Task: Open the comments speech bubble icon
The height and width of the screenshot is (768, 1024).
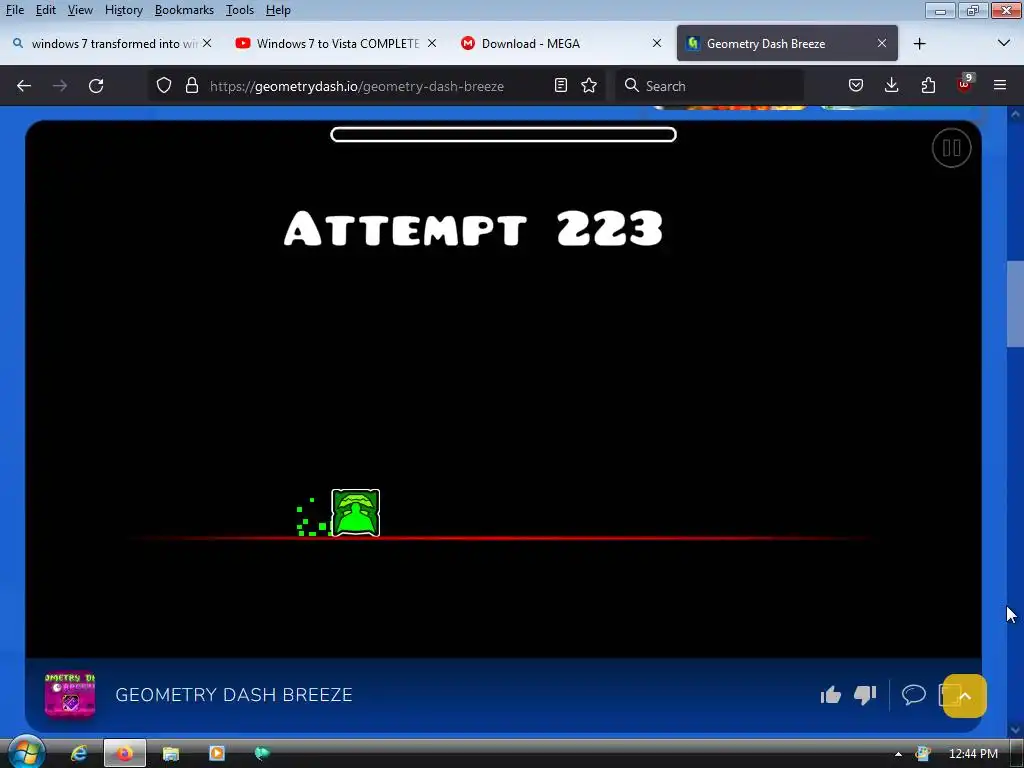Action: [x=914, y=694]
